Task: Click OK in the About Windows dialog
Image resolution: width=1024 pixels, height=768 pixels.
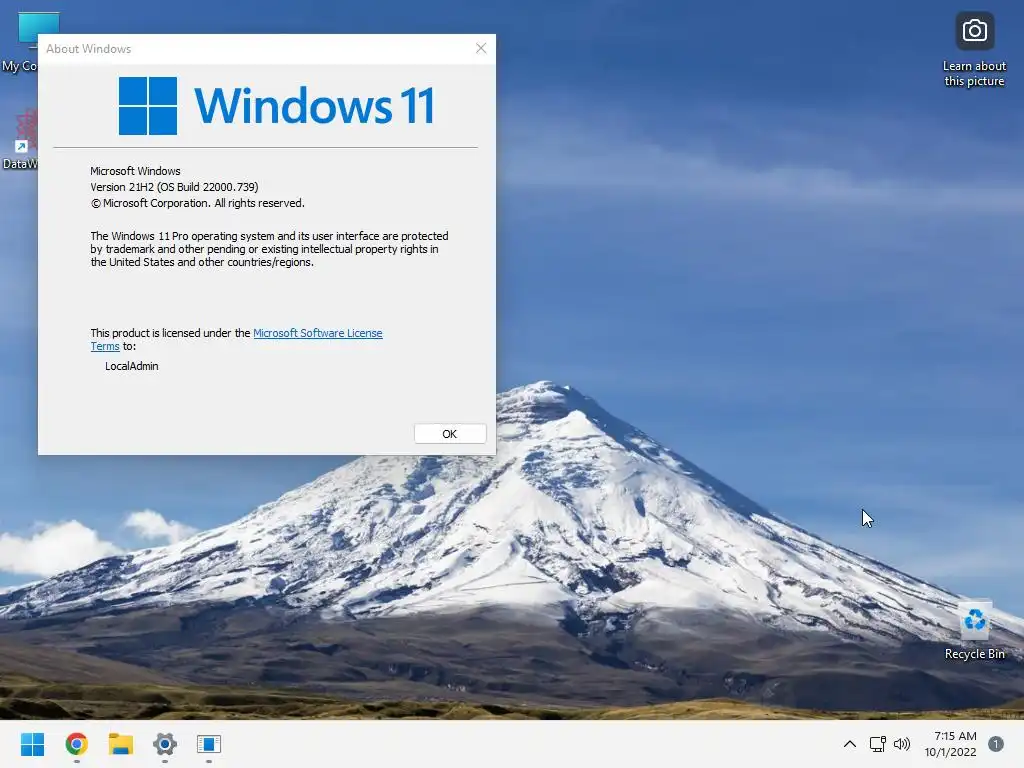Action: point(450,434)
